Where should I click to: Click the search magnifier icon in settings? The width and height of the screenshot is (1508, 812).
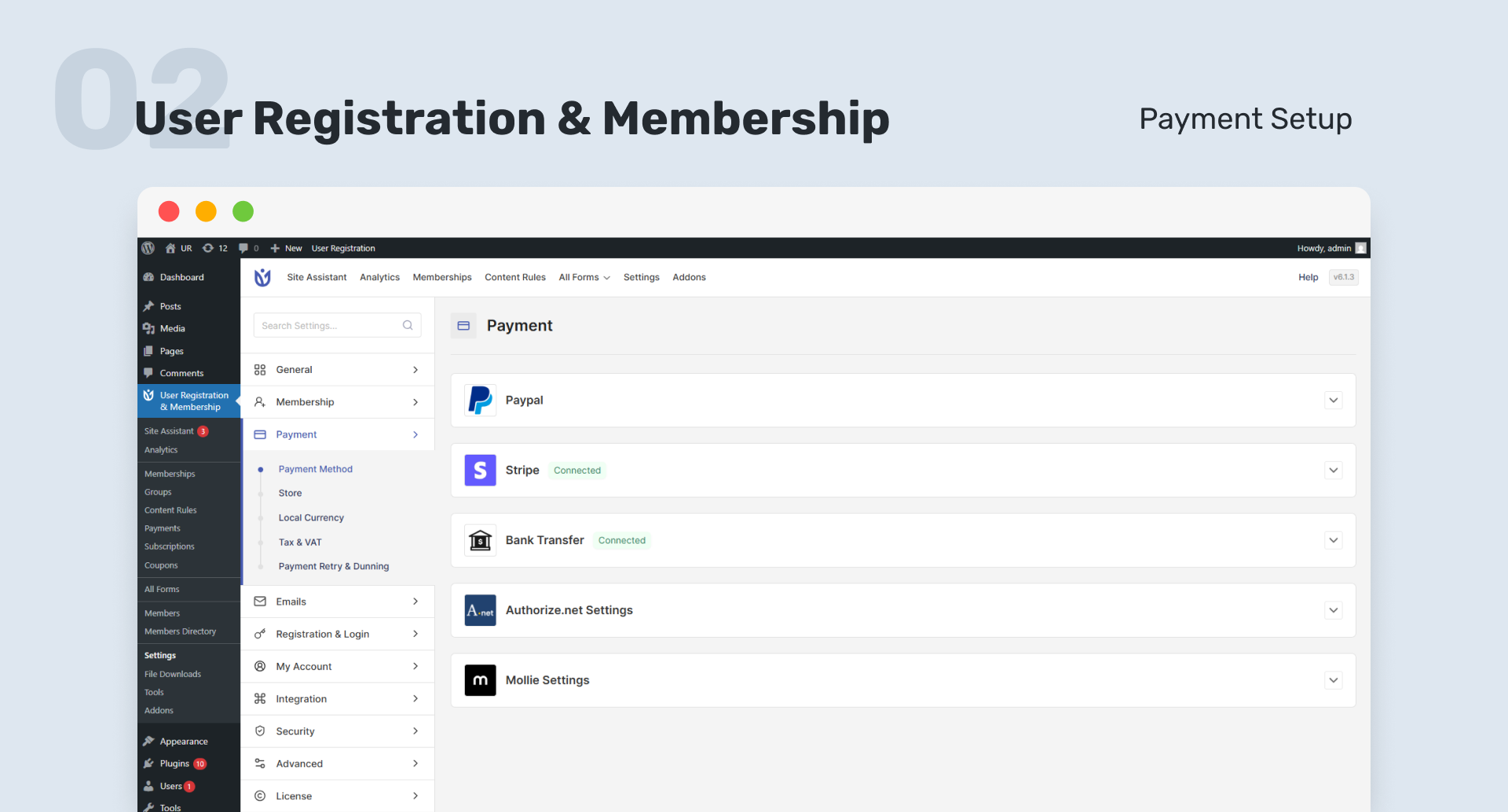[408, 325]
